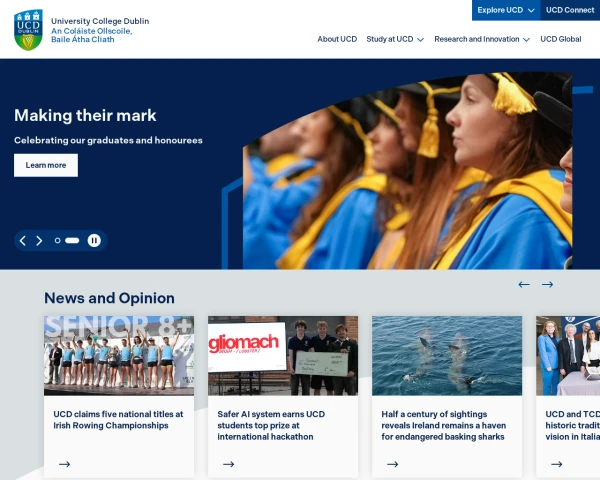Screen dimensions: 600x480
Task: Click the University College Dublin title text
Action: 100,21
